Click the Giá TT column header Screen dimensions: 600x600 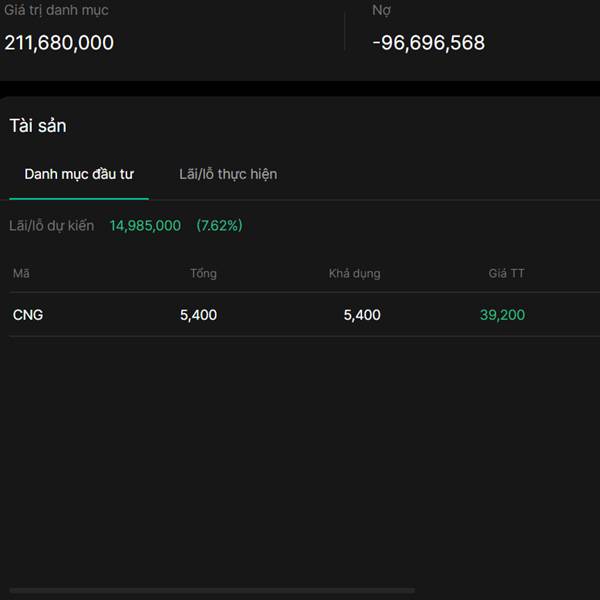[506, 273]
